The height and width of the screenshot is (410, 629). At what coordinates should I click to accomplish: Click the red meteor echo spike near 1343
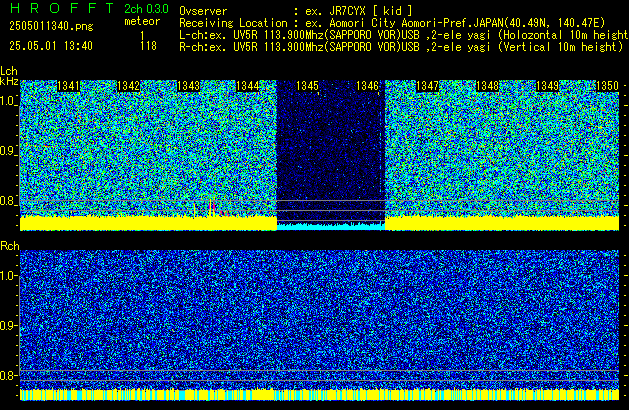212,207
